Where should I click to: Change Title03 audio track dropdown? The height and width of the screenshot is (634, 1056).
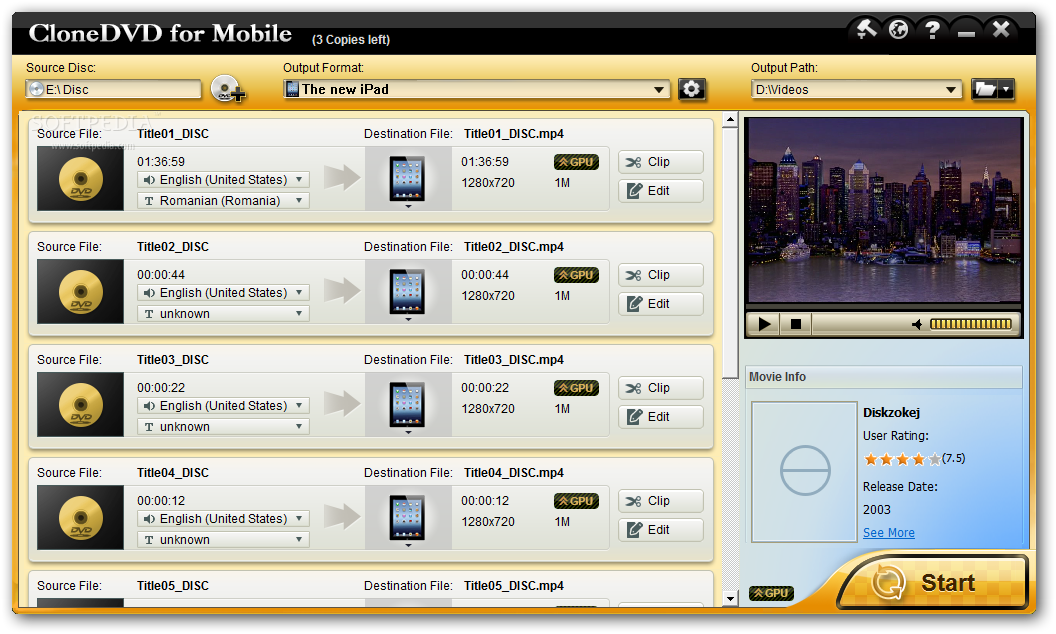coord(224,406)
